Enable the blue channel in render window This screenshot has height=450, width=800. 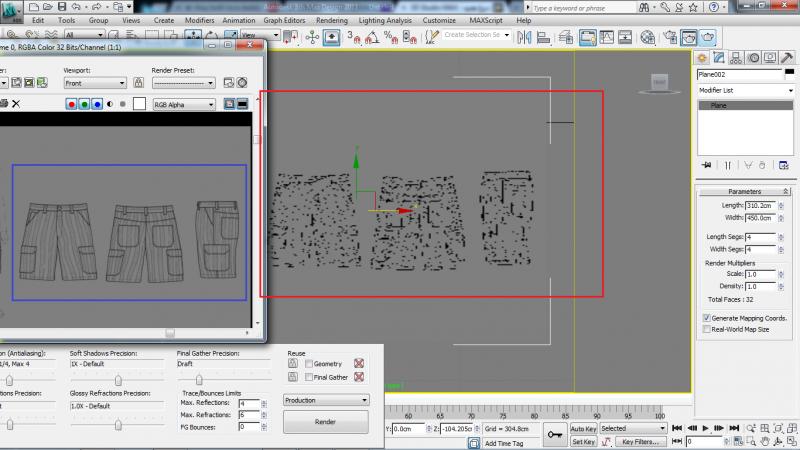[98, 104]
